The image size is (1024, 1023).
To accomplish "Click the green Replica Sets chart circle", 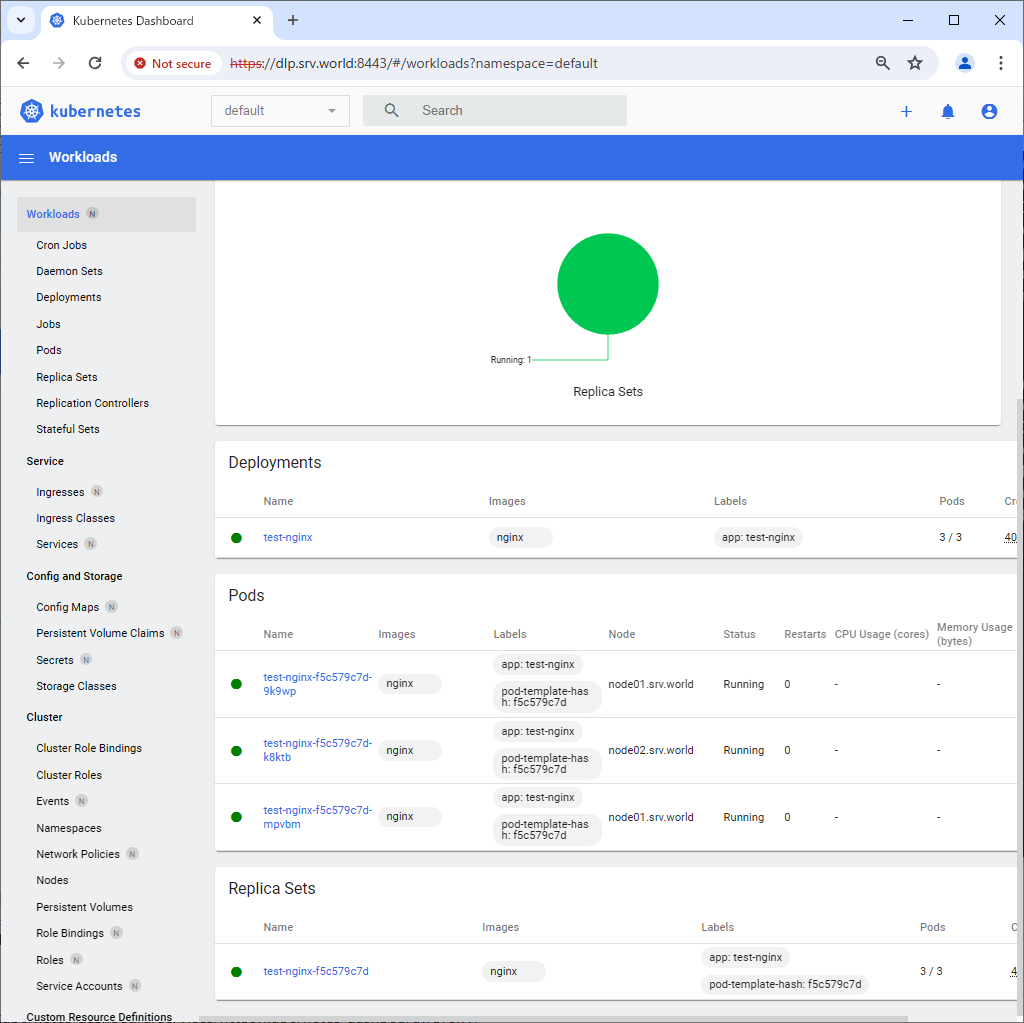I will pyautogui.click(x=608, y=284).
